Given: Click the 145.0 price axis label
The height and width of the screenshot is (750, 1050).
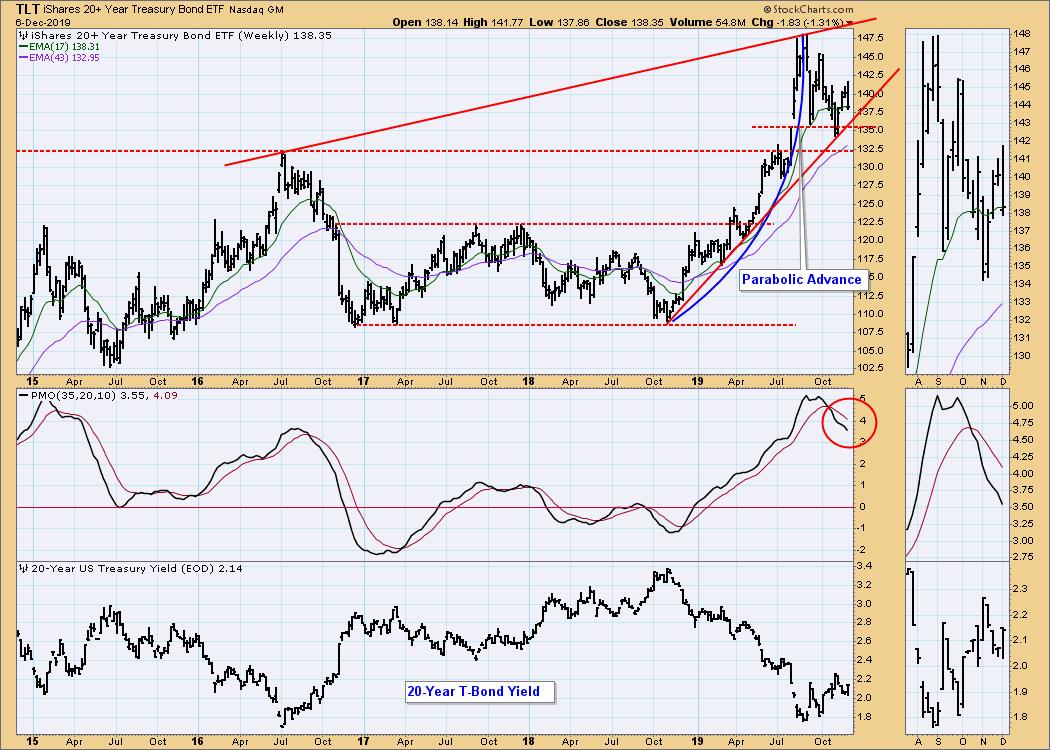Looking at the screenshot, I should [871, 56].
